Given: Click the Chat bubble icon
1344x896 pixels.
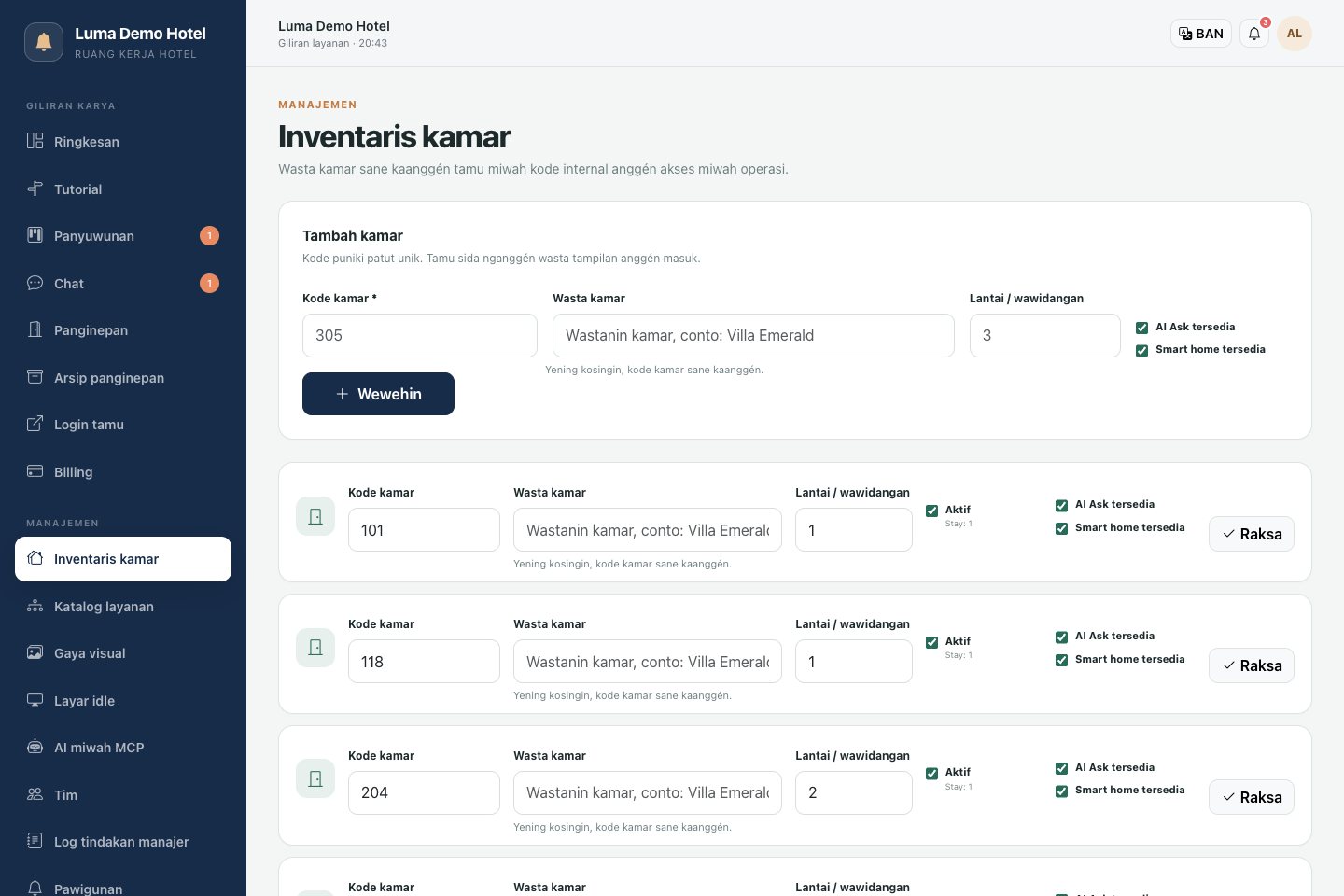Looking at the screenshot, I should coord(35,283).
